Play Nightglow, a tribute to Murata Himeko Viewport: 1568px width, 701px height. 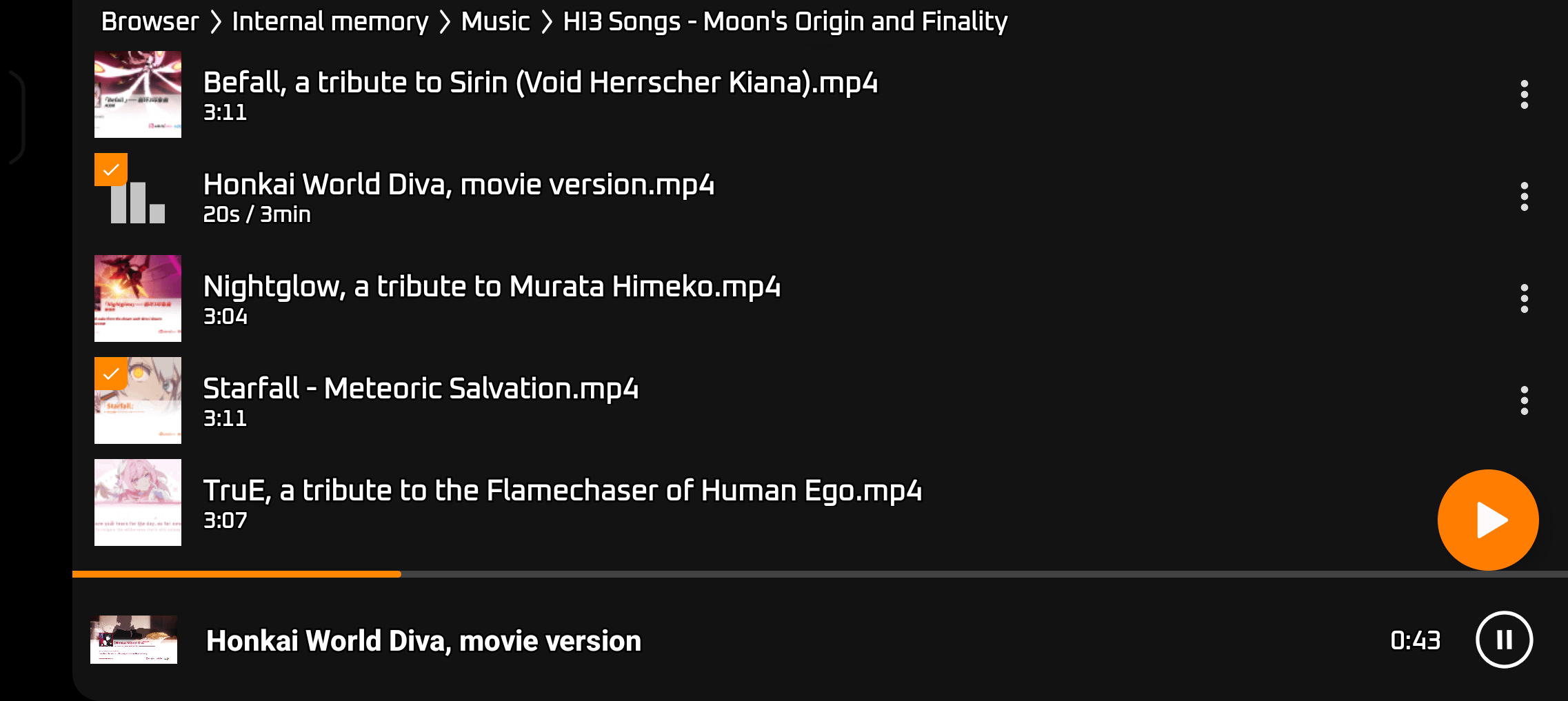coord(492,287)
